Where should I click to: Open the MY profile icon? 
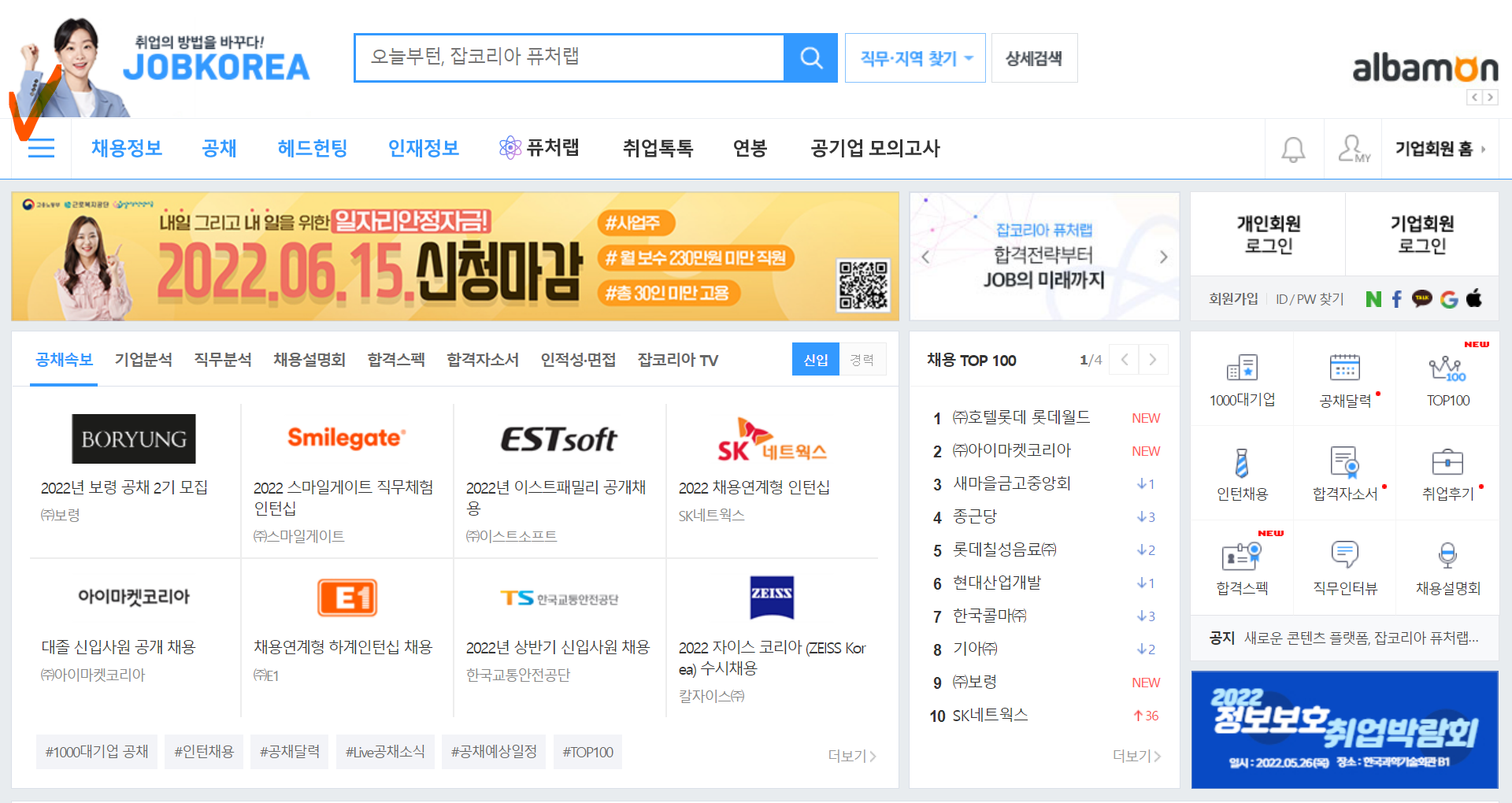(1354, 149)
